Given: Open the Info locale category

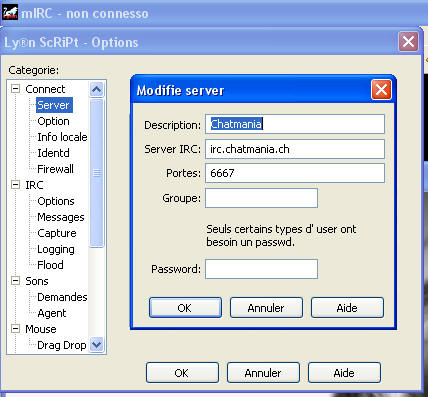Looking at the screenshot, I should [x=62, y=137].
